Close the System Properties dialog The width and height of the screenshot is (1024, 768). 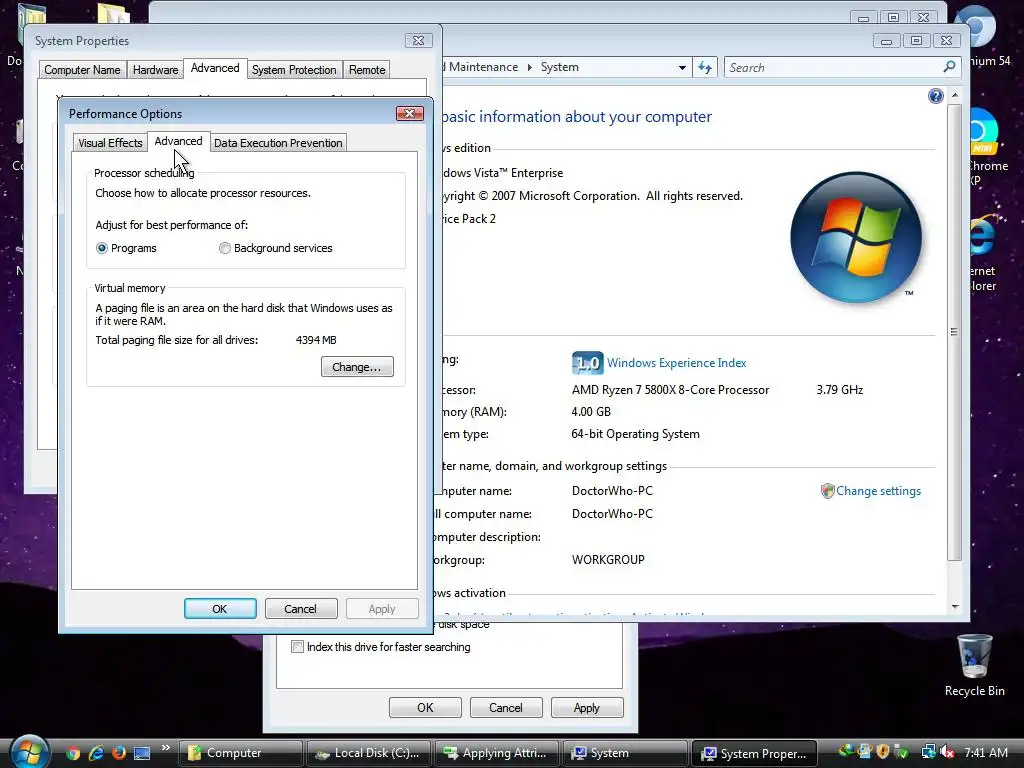click(418, 40)
